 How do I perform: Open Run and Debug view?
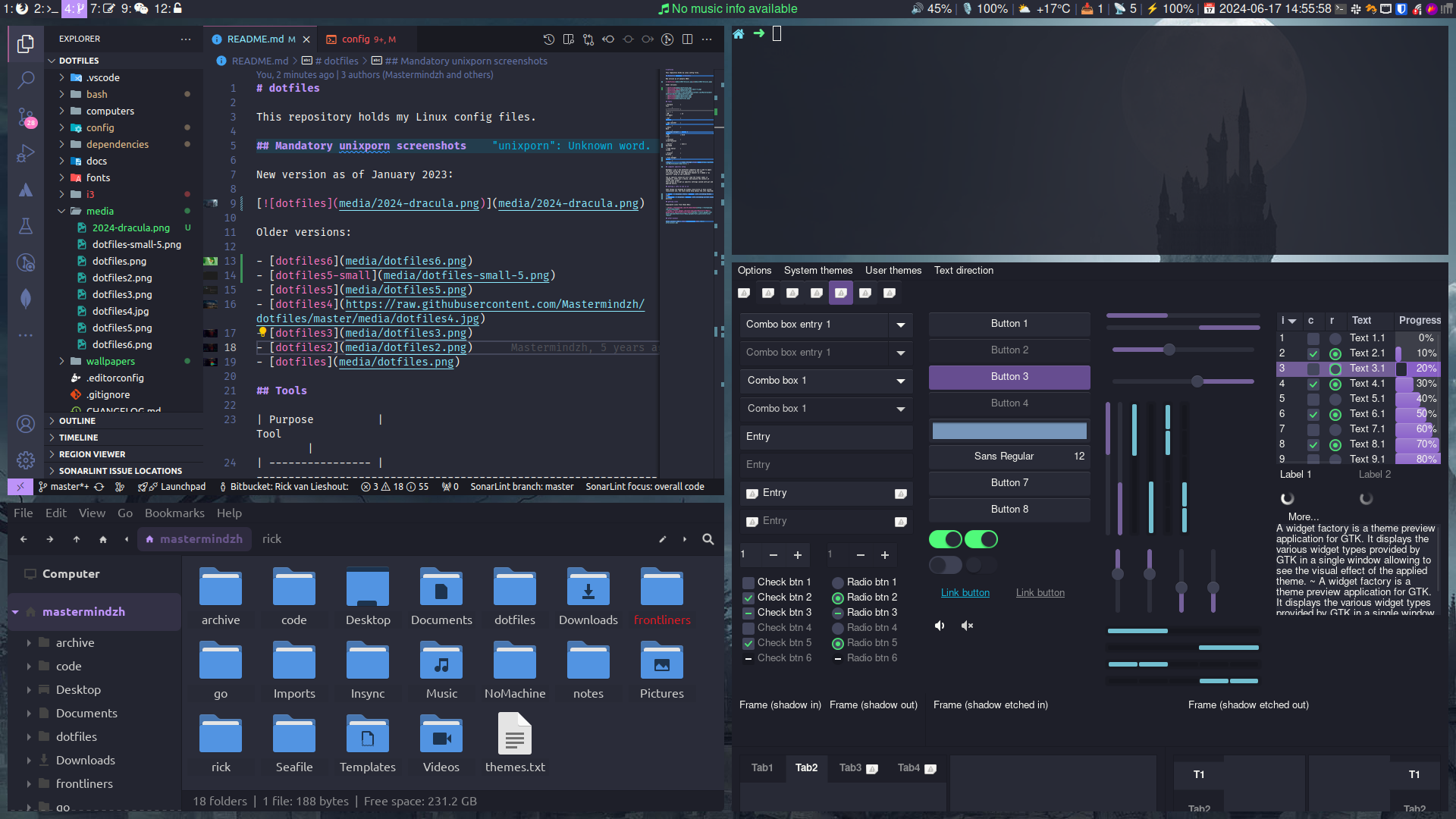26,154
